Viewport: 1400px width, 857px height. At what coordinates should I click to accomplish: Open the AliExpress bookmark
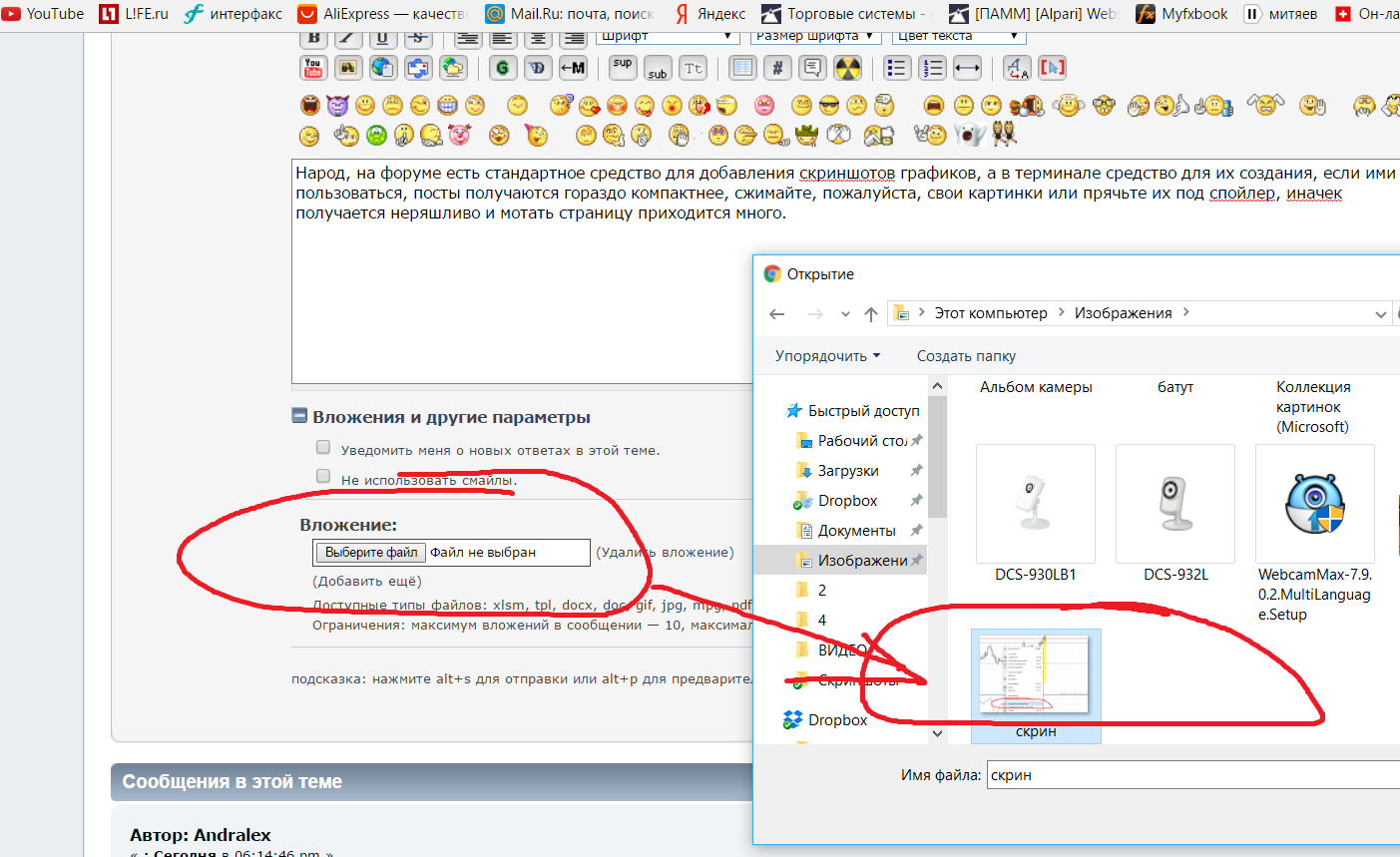[383, 14]
